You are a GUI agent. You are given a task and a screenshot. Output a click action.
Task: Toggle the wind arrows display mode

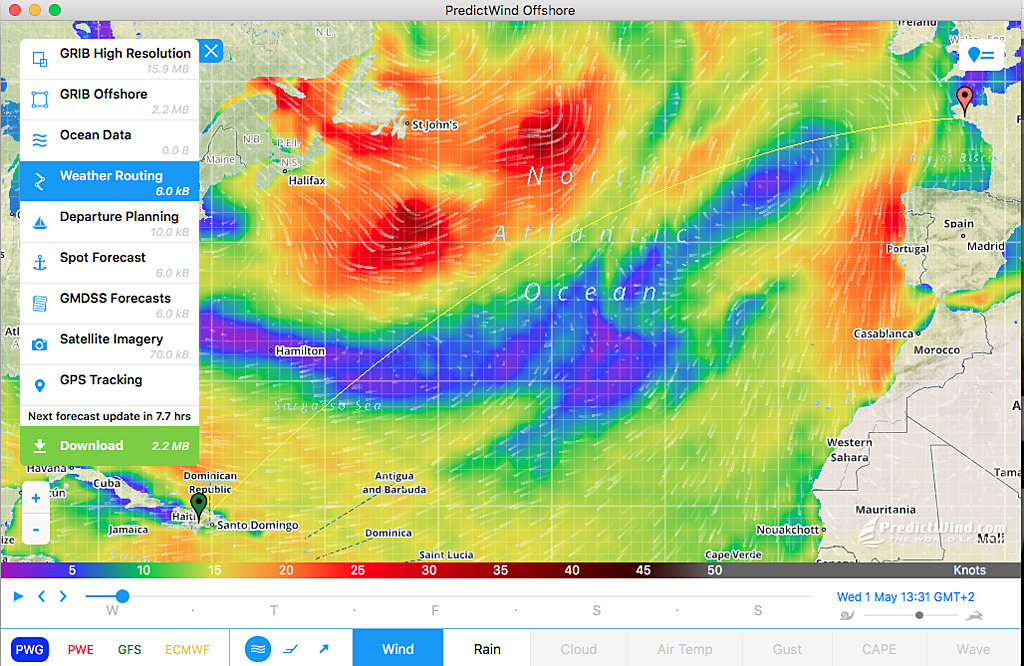pos(324,649)
